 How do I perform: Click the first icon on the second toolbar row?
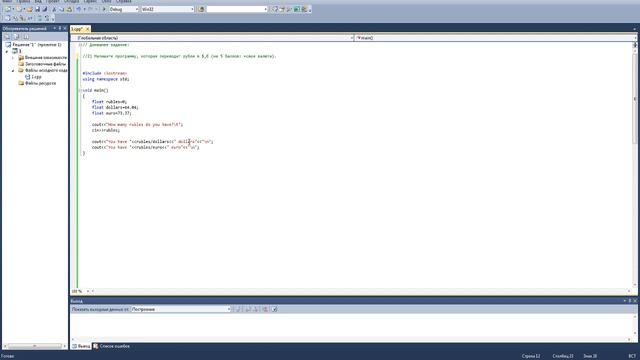coord(7,18)
